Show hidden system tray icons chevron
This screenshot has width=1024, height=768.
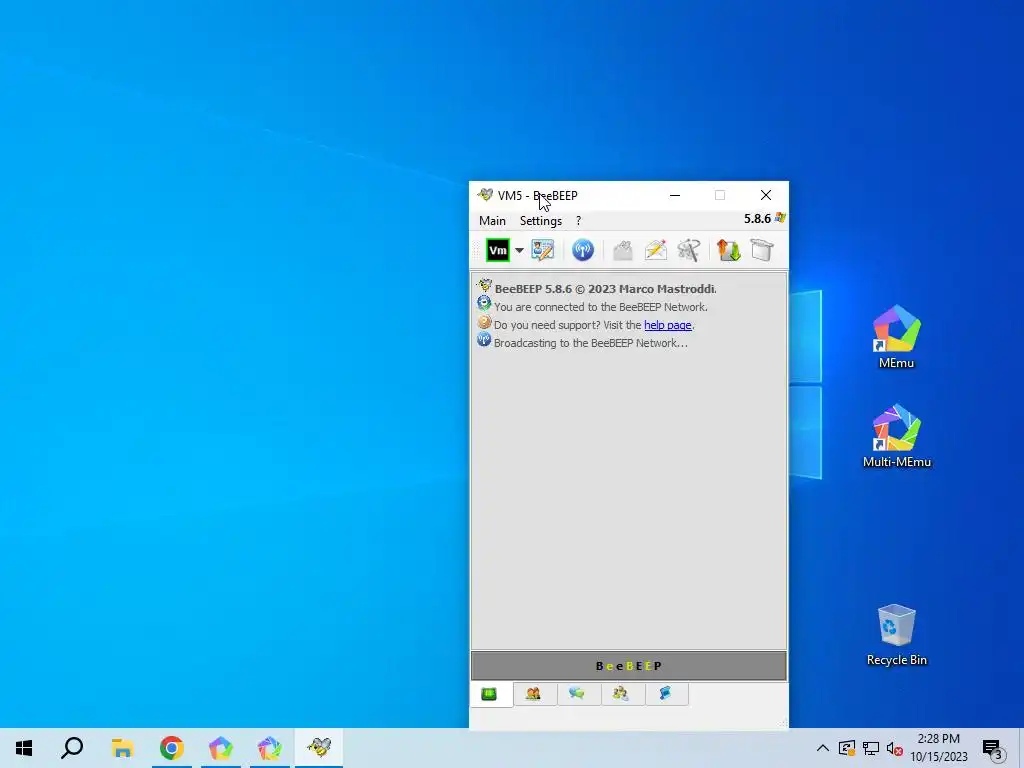[x=823, y=748]
